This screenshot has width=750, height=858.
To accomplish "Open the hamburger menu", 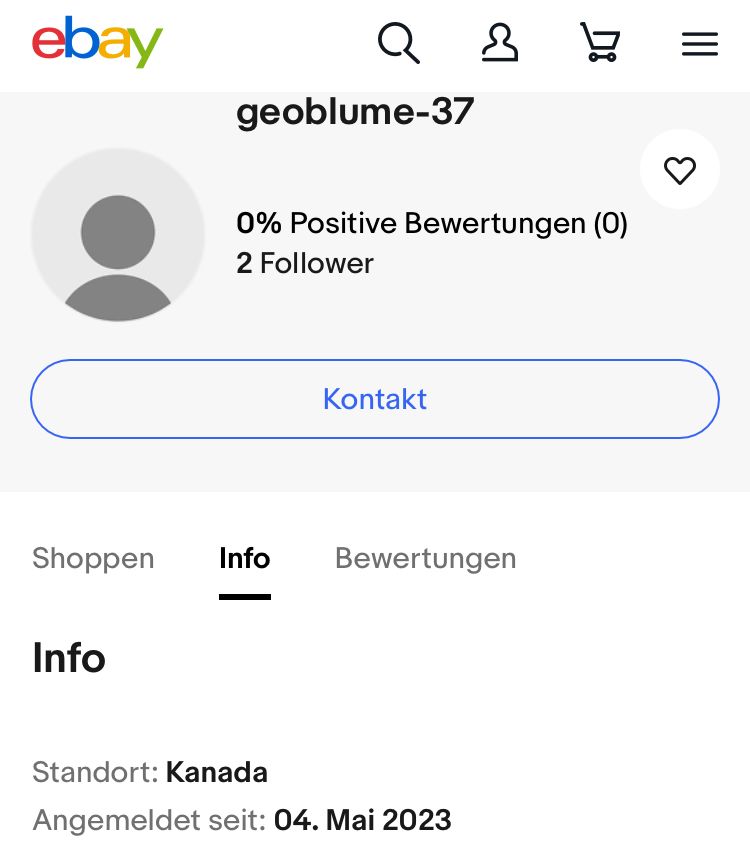I will coord(700,44).
